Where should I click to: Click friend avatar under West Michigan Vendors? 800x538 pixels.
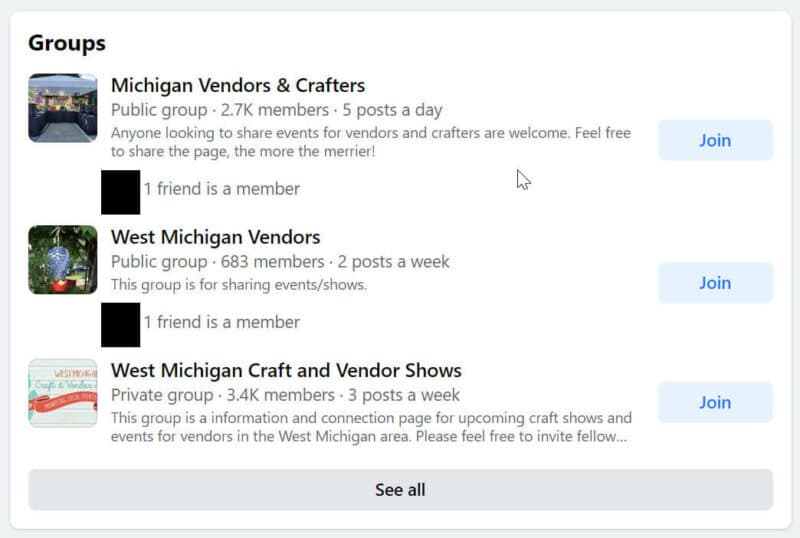[x=120, y=325]
